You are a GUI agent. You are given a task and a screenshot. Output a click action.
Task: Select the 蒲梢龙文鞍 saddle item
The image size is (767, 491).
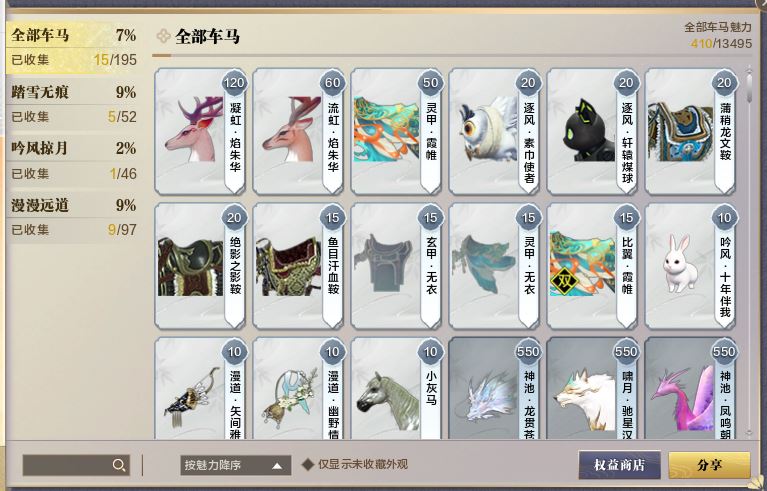coord(690,131)
